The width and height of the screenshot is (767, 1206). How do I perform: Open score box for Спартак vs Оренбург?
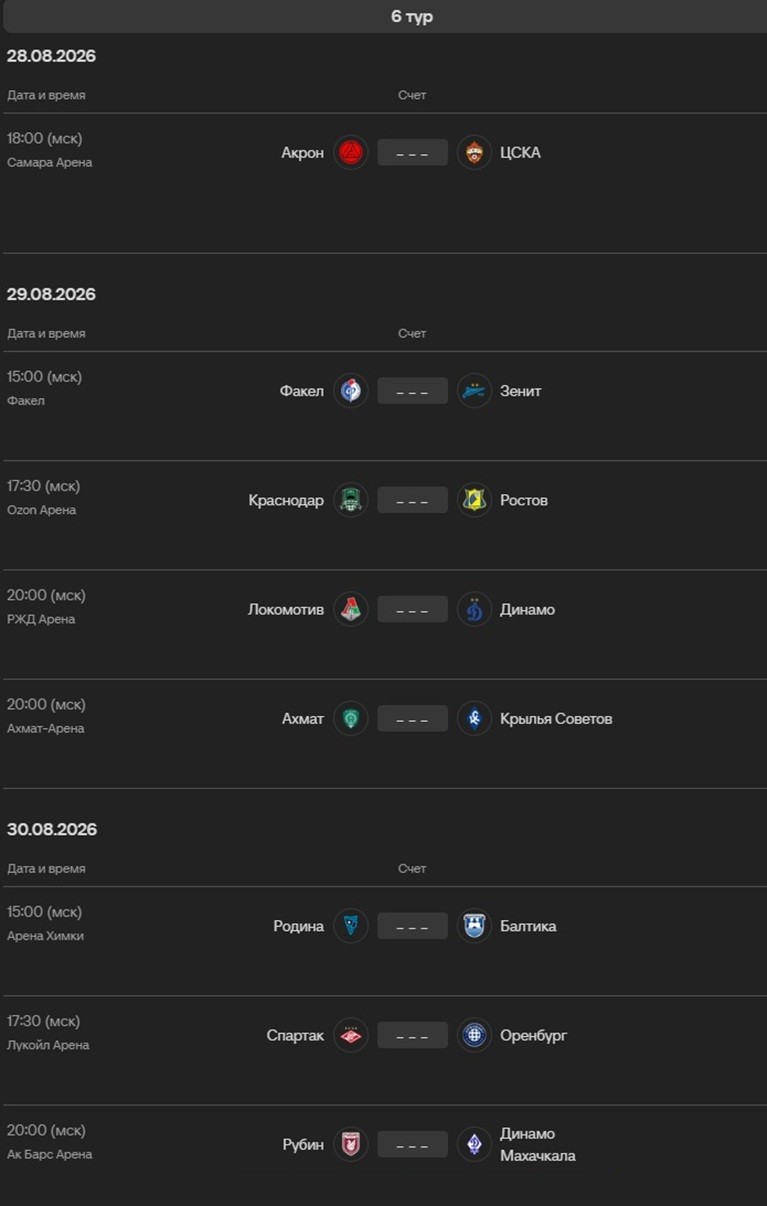pyautogui.click(x=412, y=1036)
